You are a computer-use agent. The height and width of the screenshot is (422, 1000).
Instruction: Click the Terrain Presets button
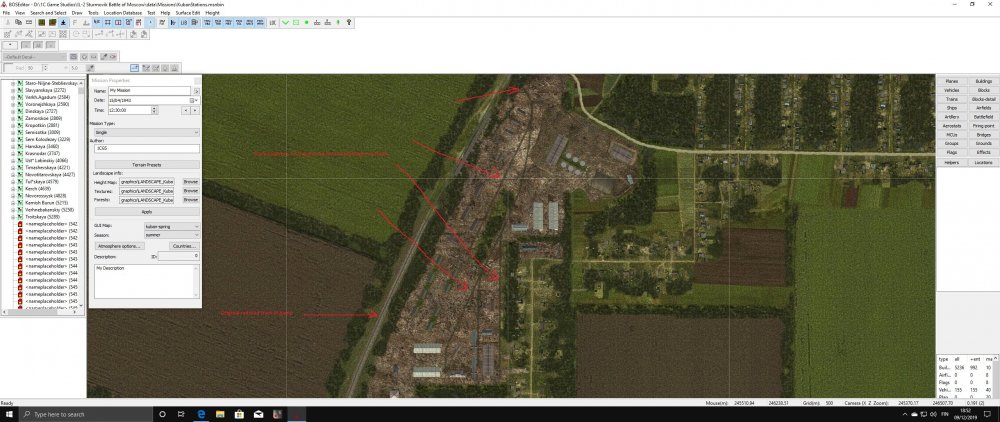point(146,164)
